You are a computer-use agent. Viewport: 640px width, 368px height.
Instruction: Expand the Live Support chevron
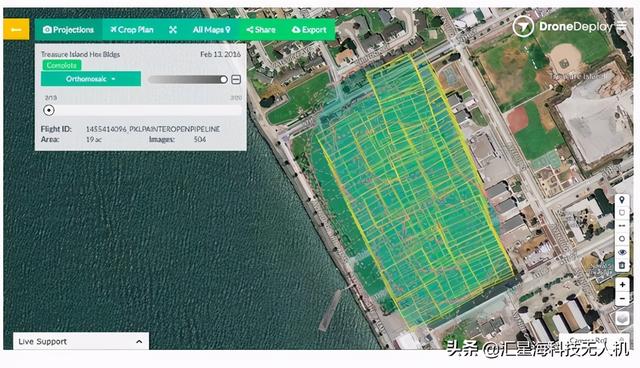click(139, 341)
